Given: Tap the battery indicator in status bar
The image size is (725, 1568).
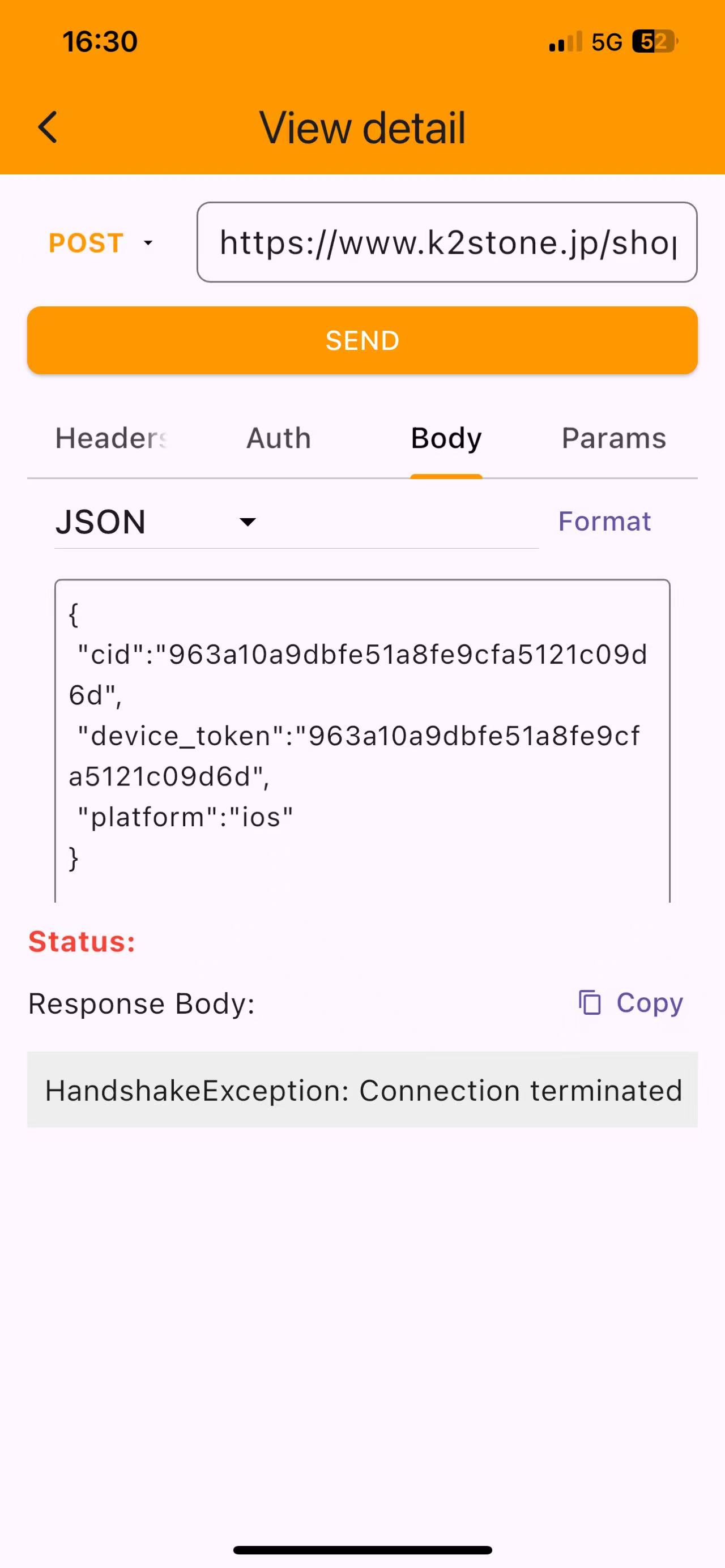Looking at the screenshot, I should click(x=654, y=41).
